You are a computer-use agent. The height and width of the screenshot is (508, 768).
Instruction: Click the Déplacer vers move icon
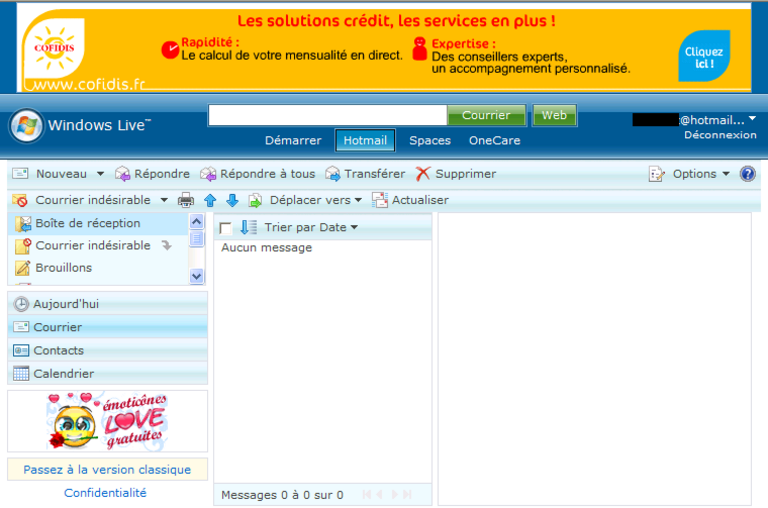[255, 200]
